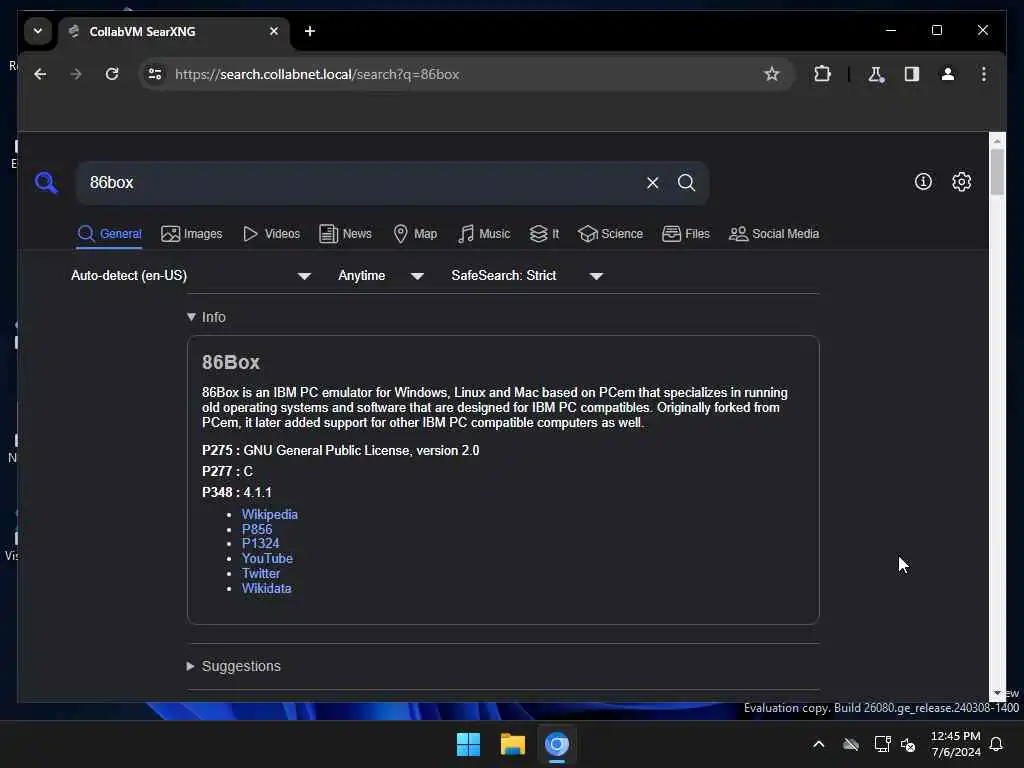Switch to the Images tab
The height and width of the screenshot is (768, 1024).
(x=191, y=234)
